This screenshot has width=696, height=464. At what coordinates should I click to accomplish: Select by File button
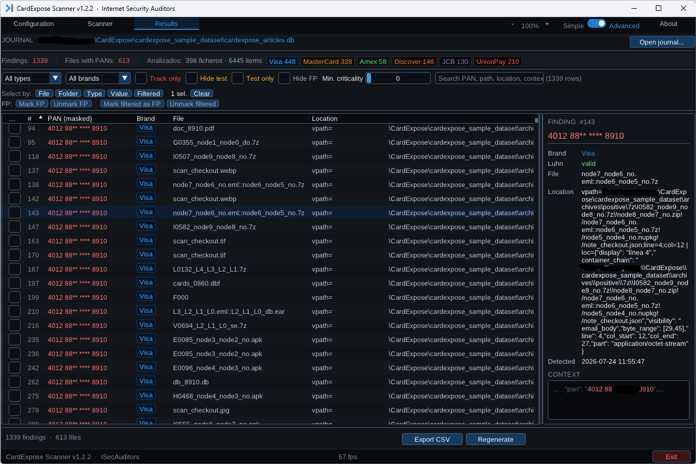coord(44,94)
